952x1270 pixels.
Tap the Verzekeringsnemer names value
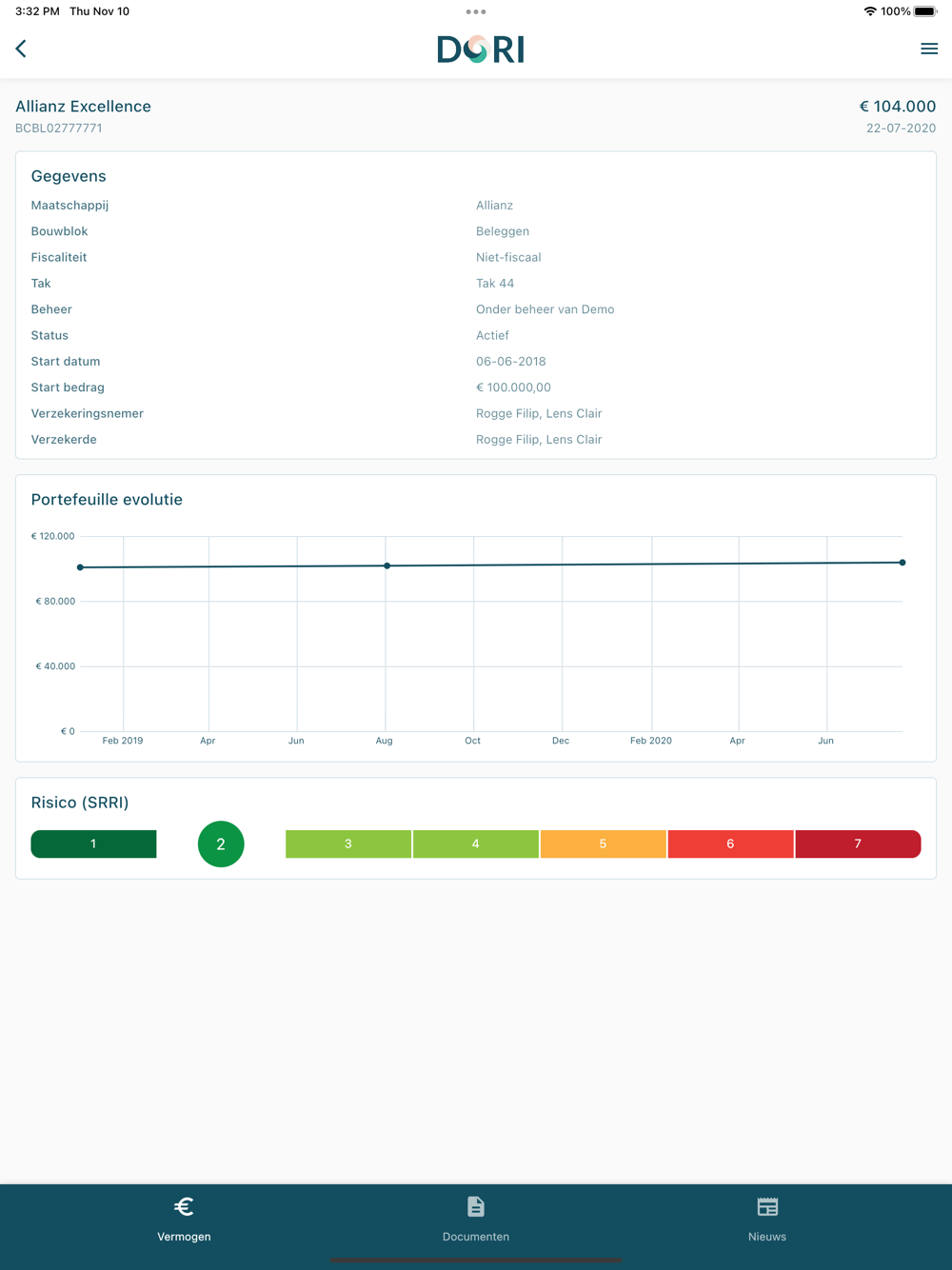(x=539, y=413)
